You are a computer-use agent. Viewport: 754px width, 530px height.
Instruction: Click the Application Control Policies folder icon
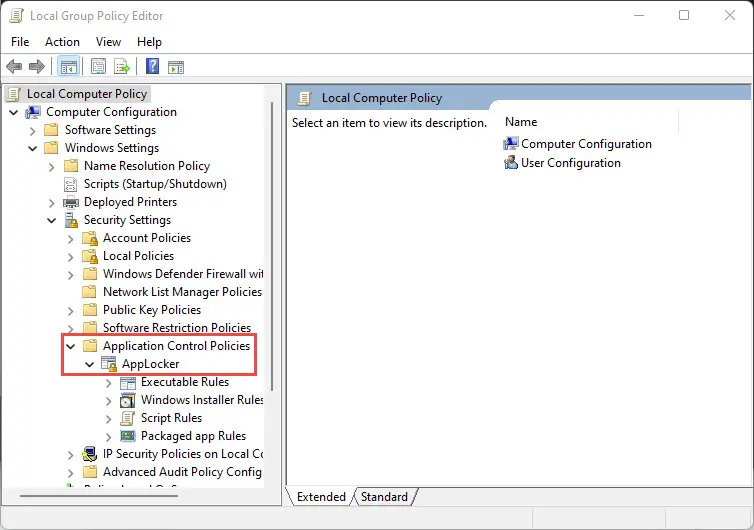coord(90,346)
